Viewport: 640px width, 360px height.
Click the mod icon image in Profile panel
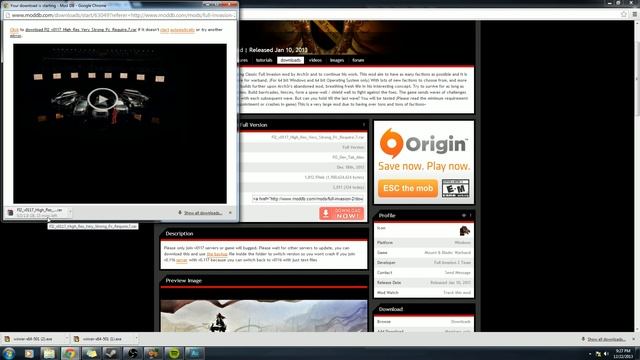pyautogui.click(x=464, y=231)
